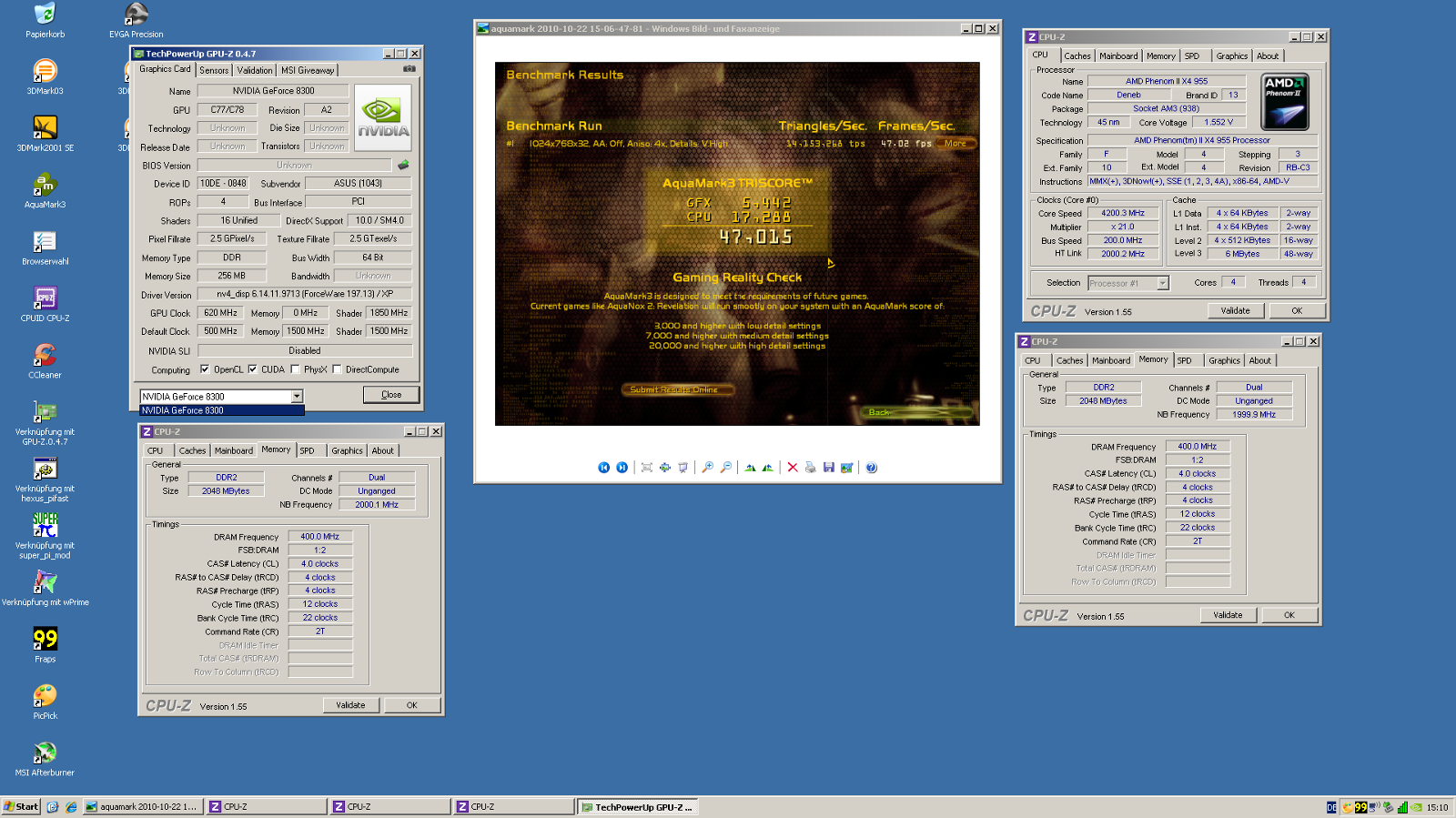
Task: Toggle DirectCompute checkbox in GPU-Z
Action: (337, 369)
